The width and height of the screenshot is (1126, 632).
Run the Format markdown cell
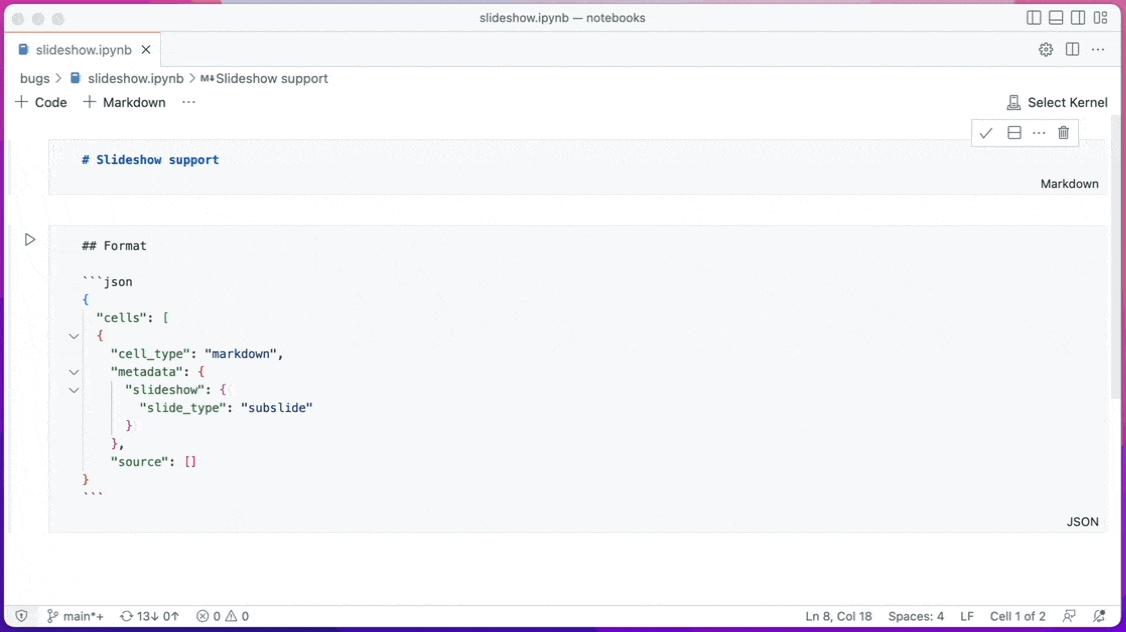tap(29, 239)
